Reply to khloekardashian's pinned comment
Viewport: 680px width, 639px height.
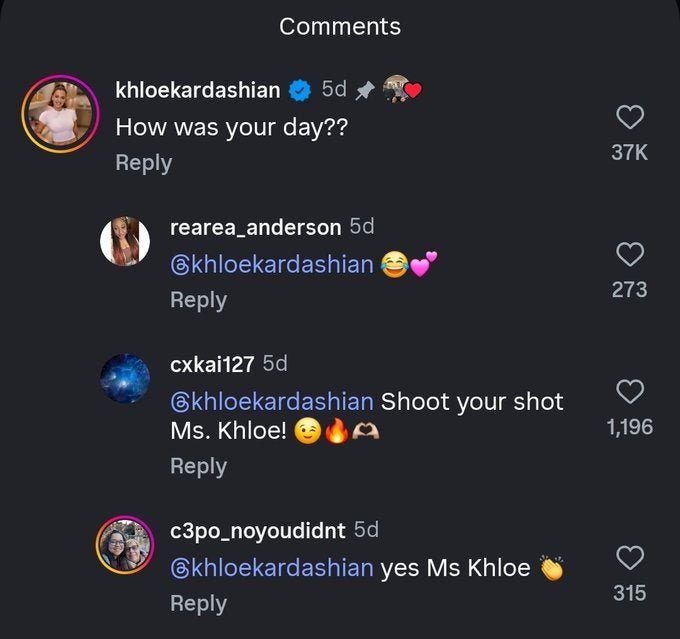[x=143, y=163]
